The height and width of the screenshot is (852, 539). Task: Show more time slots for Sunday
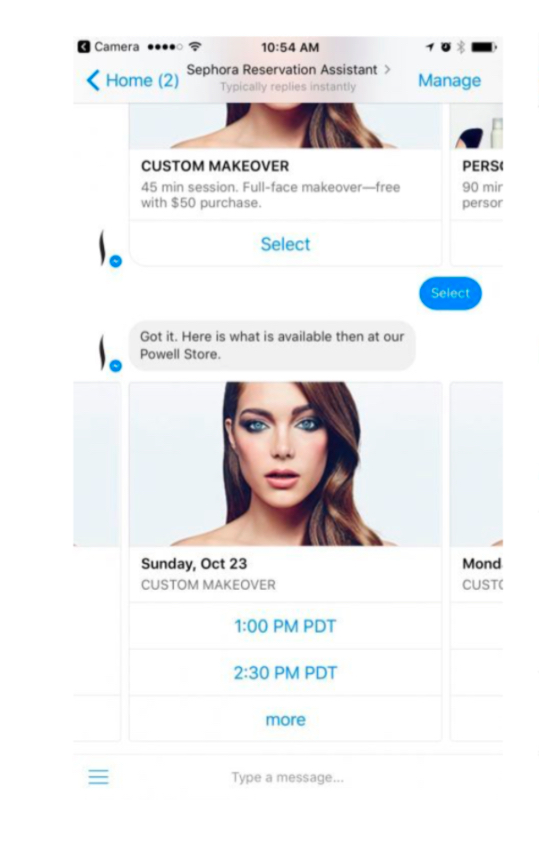285,719
